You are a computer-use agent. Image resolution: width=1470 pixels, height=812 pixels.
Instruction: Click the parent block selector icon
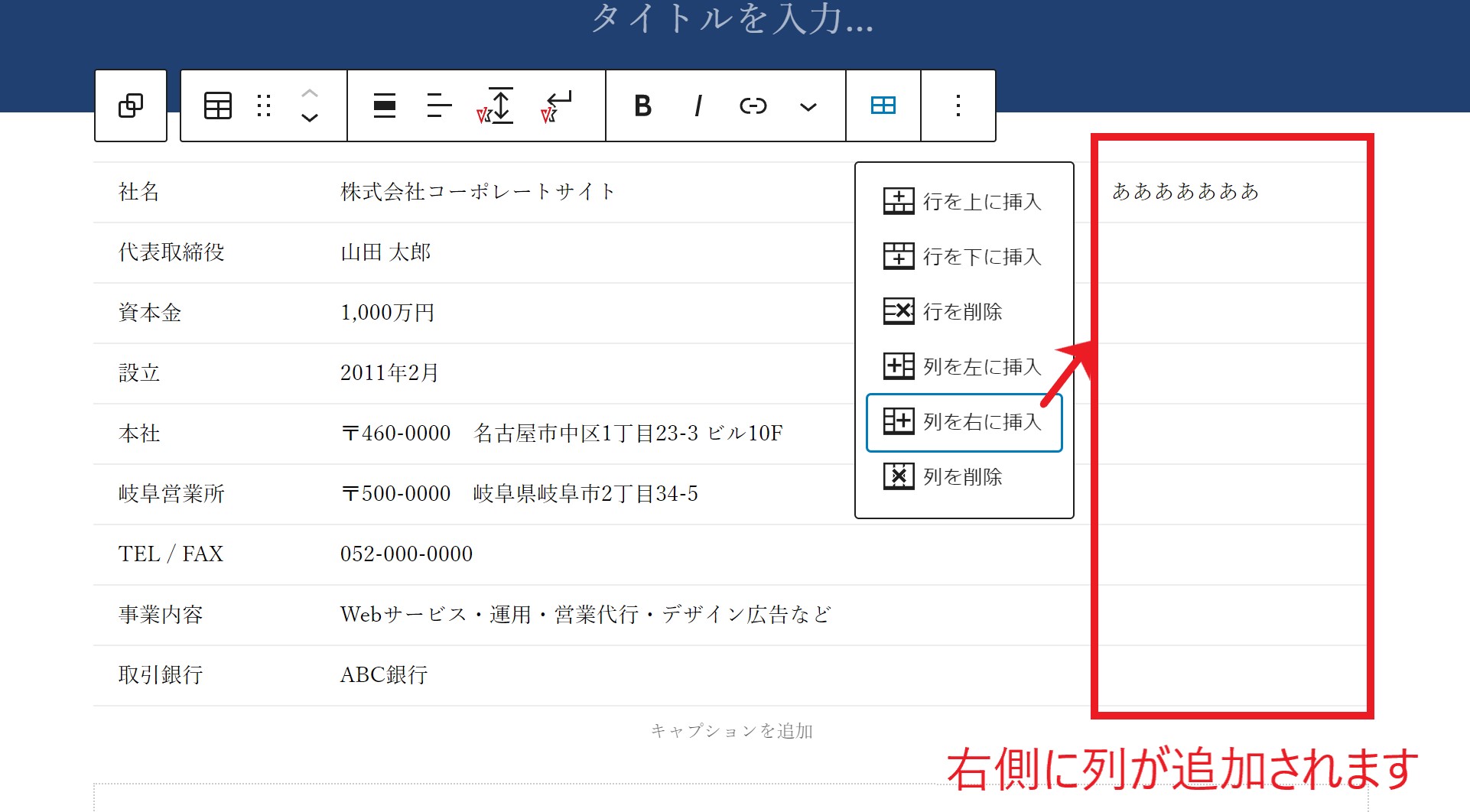pos(131,106)
